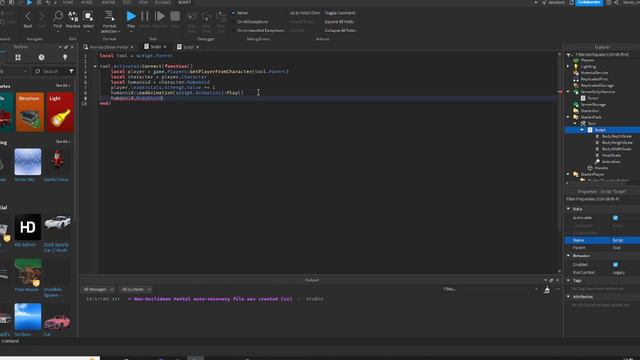Switch to the second Script editor tab
The height and width of the screenshot is (360, 640).
coord(188,47)
